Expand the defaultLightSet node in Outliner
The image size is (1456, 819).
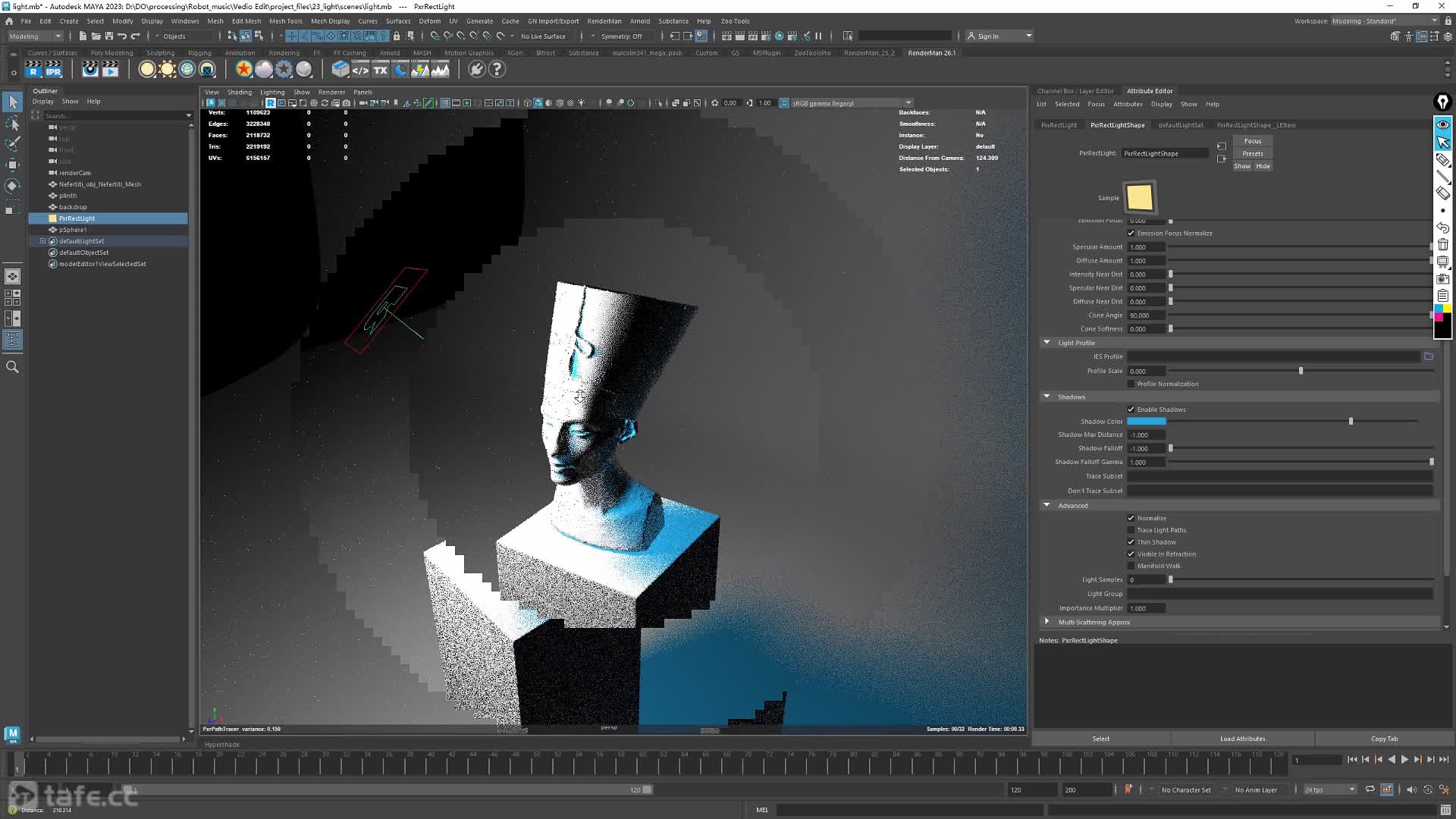42,241
